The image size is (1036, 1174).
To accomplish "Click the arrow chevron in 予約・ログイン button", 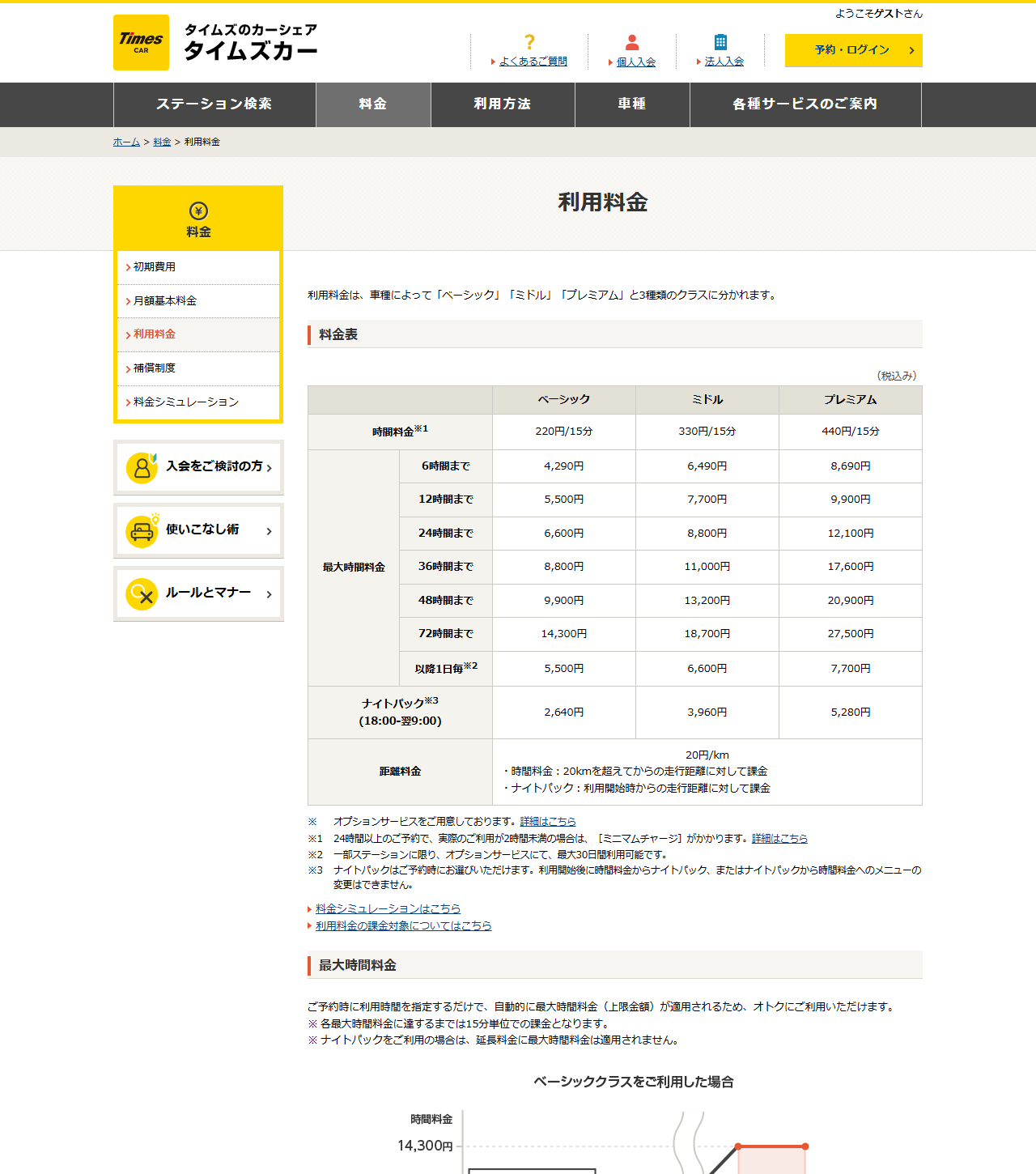I will click(912, 50).
